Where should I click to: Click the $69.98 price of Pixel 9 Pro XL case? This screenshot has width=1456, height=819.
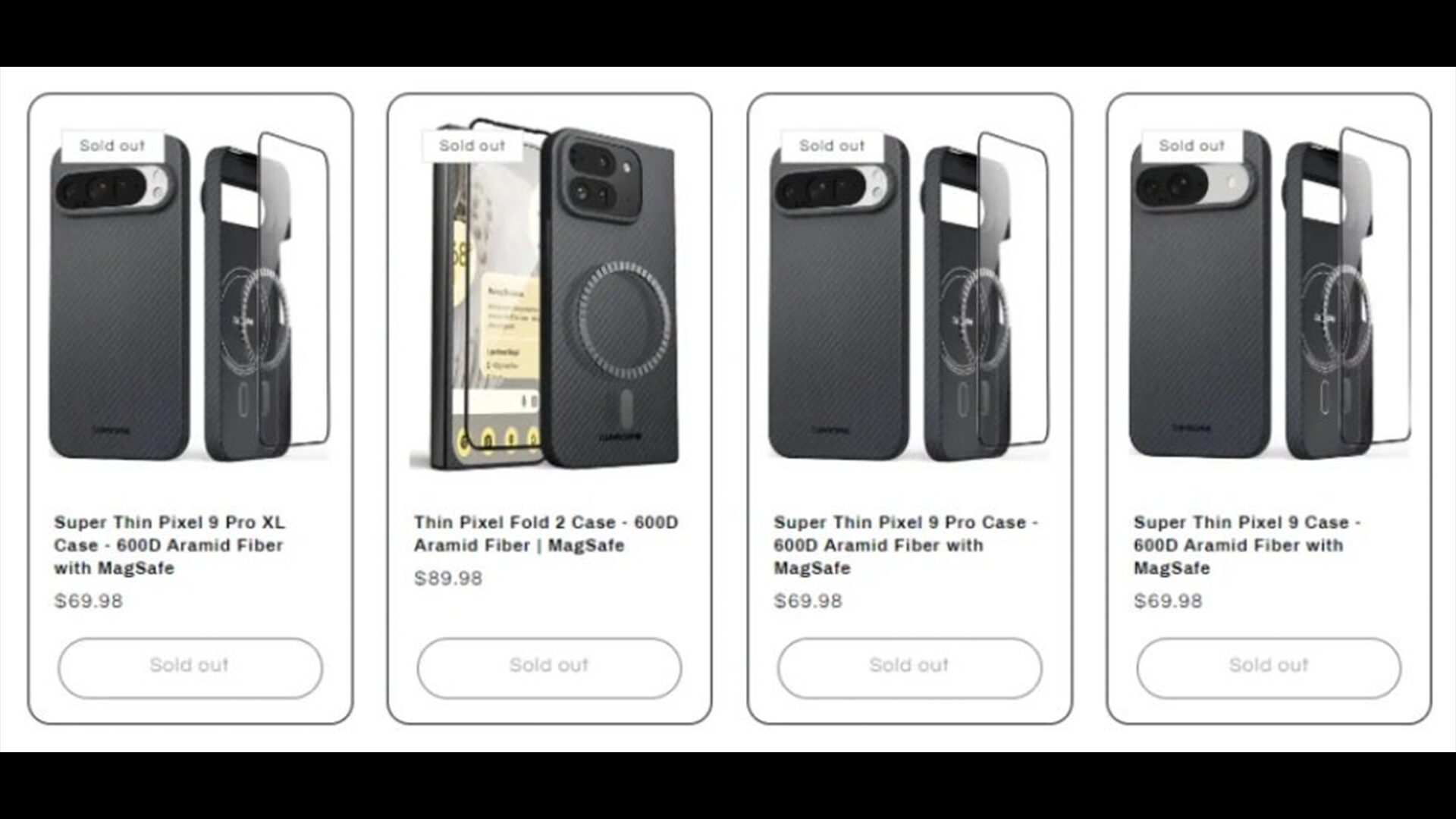88,601
